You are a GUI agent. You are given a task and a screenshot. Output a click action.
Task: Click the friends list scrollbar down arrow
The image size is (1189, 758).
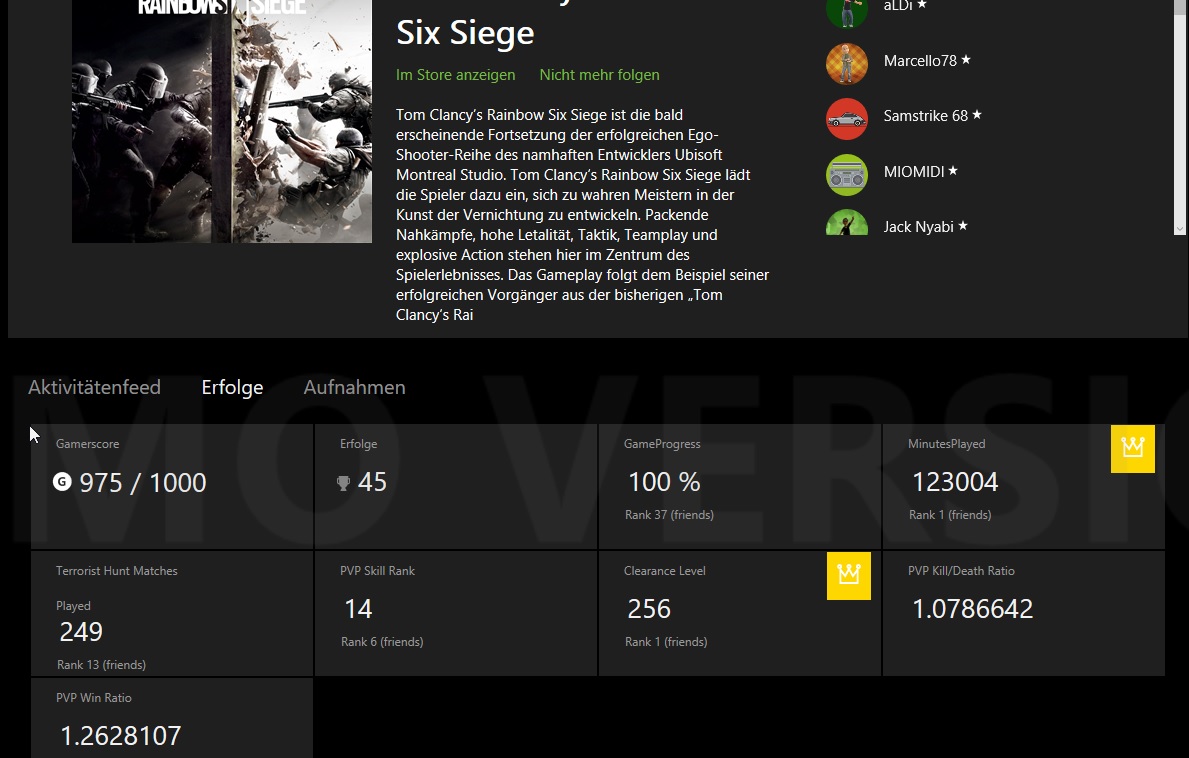coord(1179,228)
